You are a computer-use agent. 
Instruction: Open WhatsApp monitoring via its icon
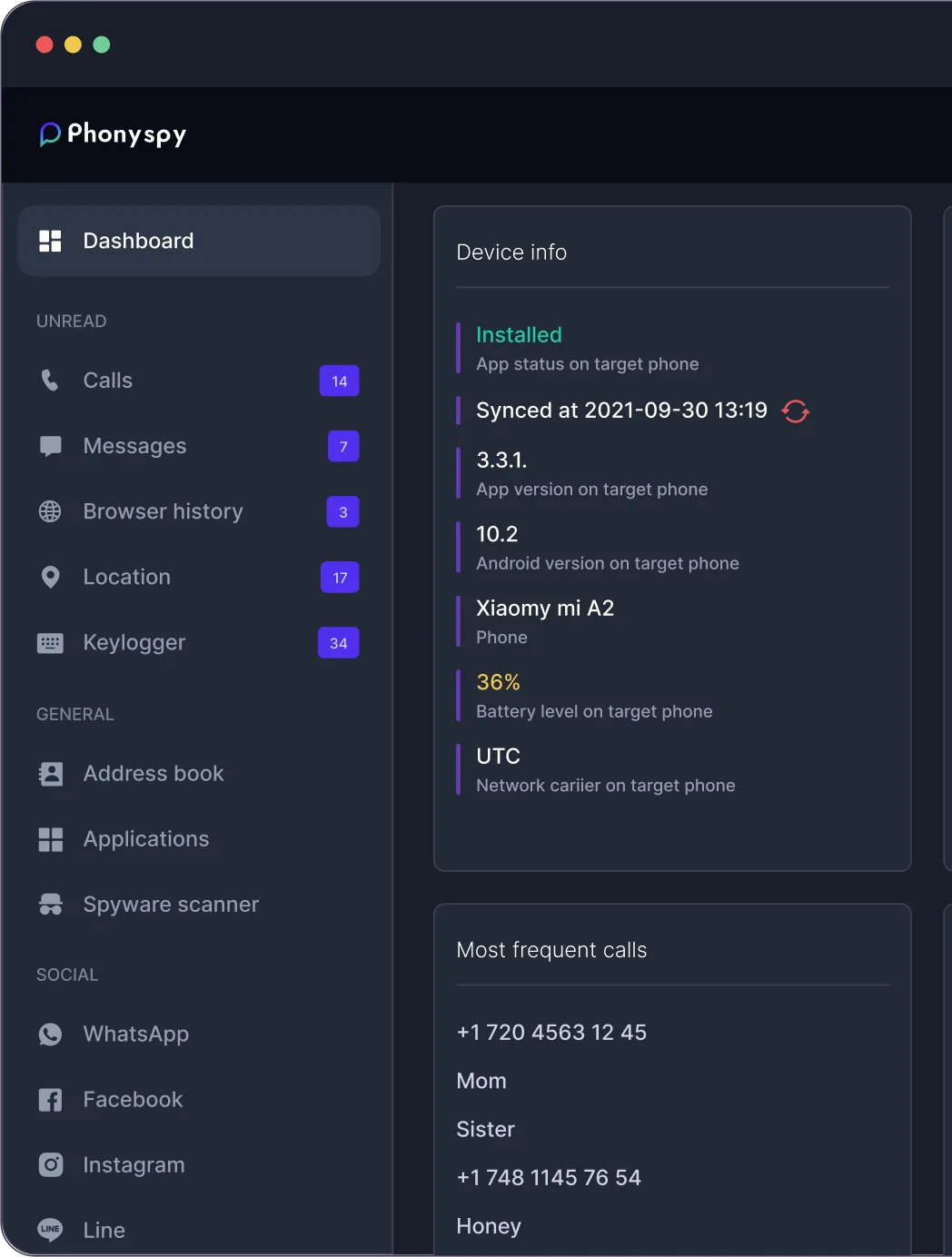pyautogui.click(x=50, y=1034)
